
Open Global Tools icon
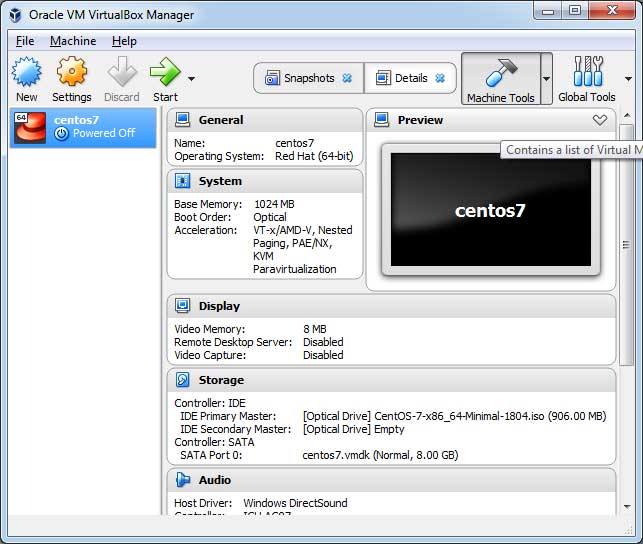[588, 71]
